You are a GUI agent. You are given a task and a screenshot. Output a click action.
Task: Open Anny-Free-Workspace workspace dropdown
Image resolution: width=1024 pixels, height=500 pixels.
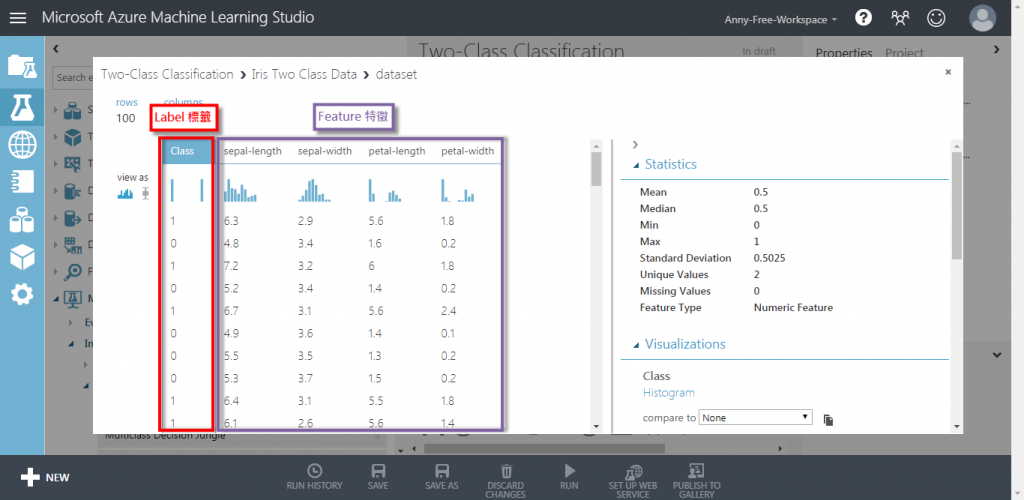coord(781,20)
